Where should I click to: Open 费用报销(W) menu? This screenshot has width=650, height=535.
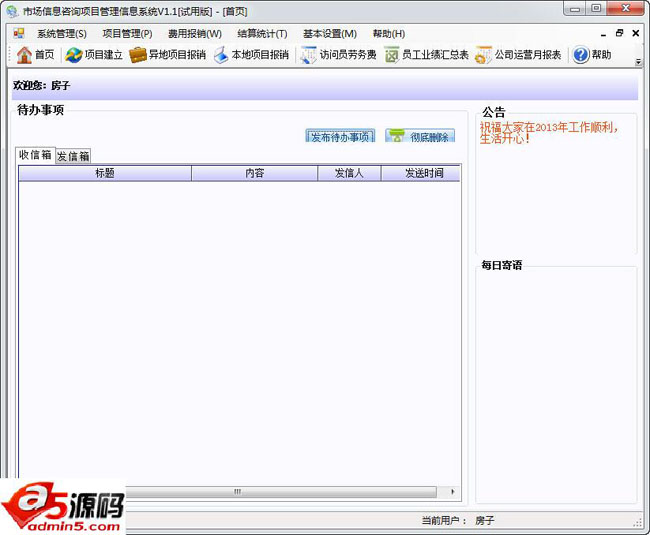[x=195, y=34]
